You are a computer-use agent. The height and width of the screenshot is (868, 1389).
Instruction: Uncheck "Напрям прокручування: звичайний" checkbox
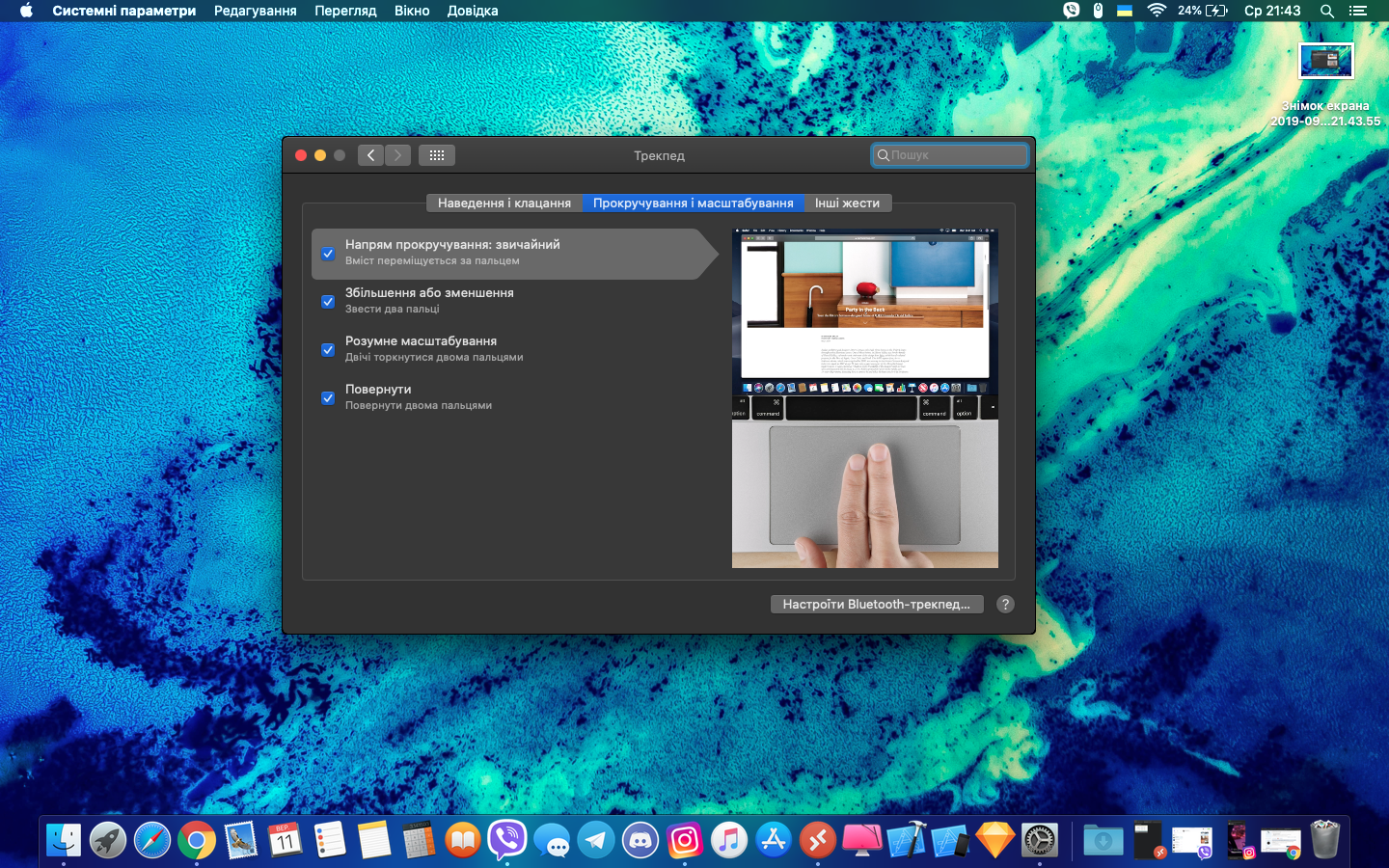[x=328, y=254]
